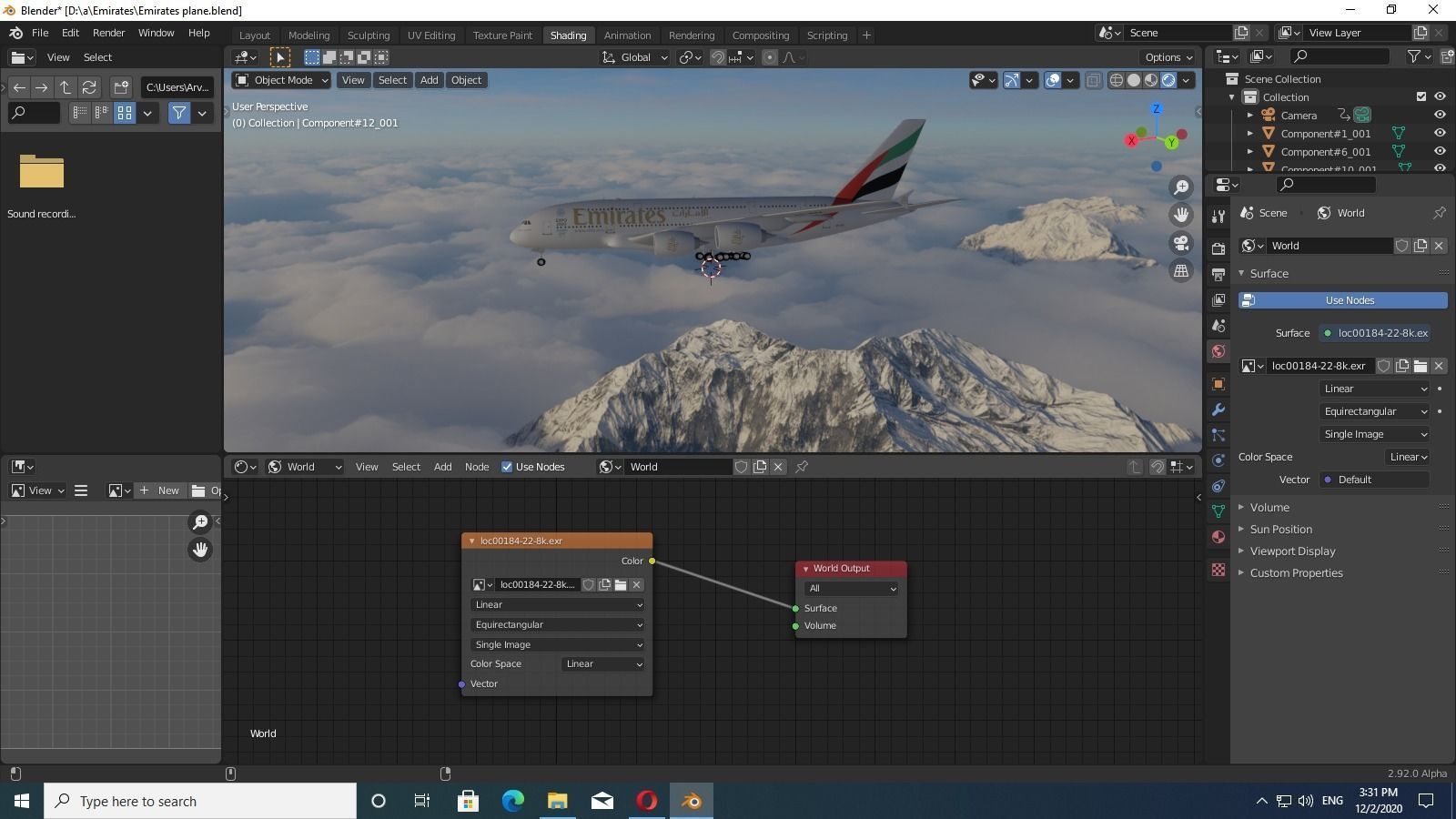Viewport: 1456px width, 819px height.
Task: Open World Output All target dropdown
Action: (852, 589)
